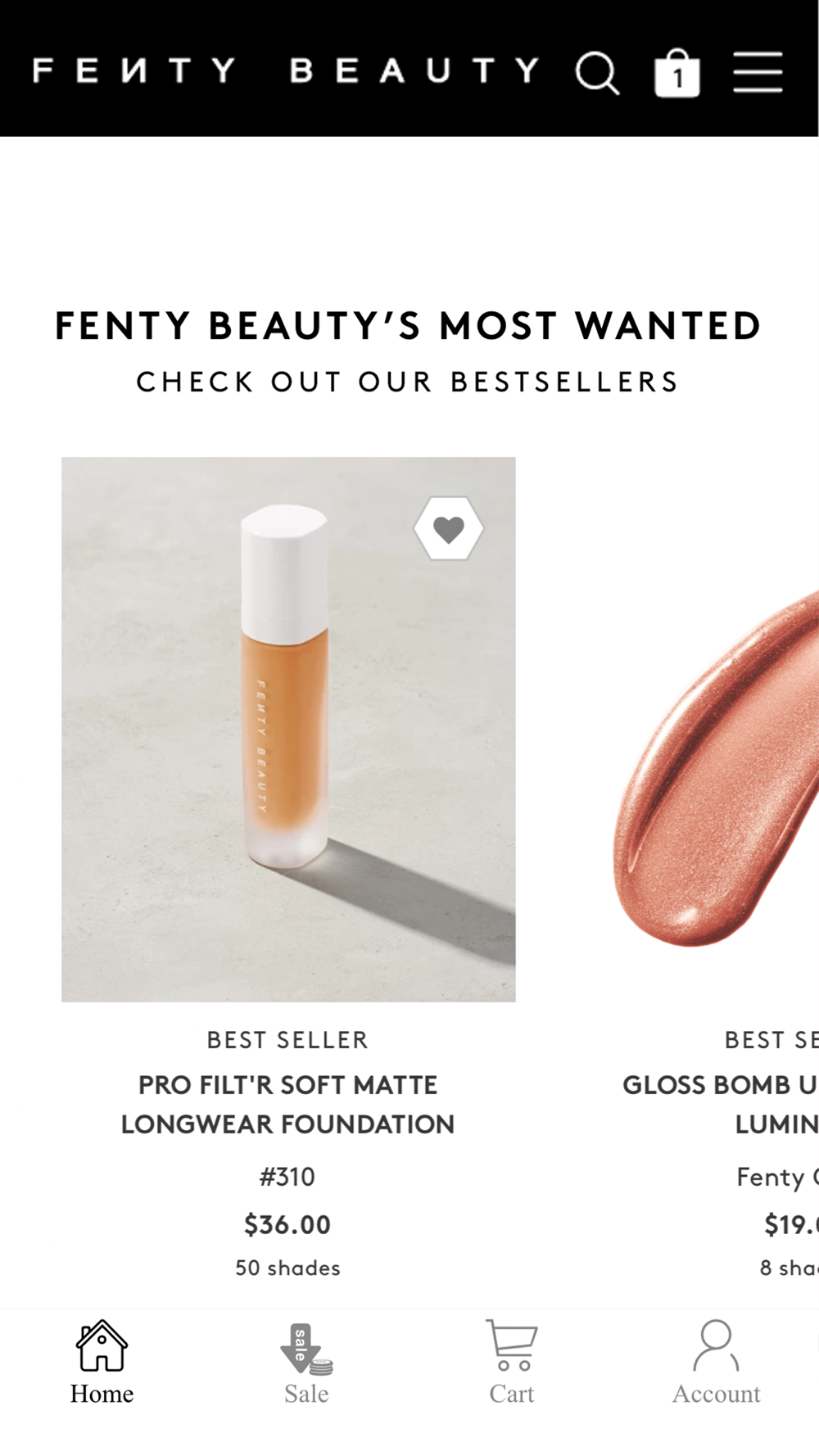Open the Gloss Bomb product title
The height and width of the screenshot is (1456, 819).
721,1104
